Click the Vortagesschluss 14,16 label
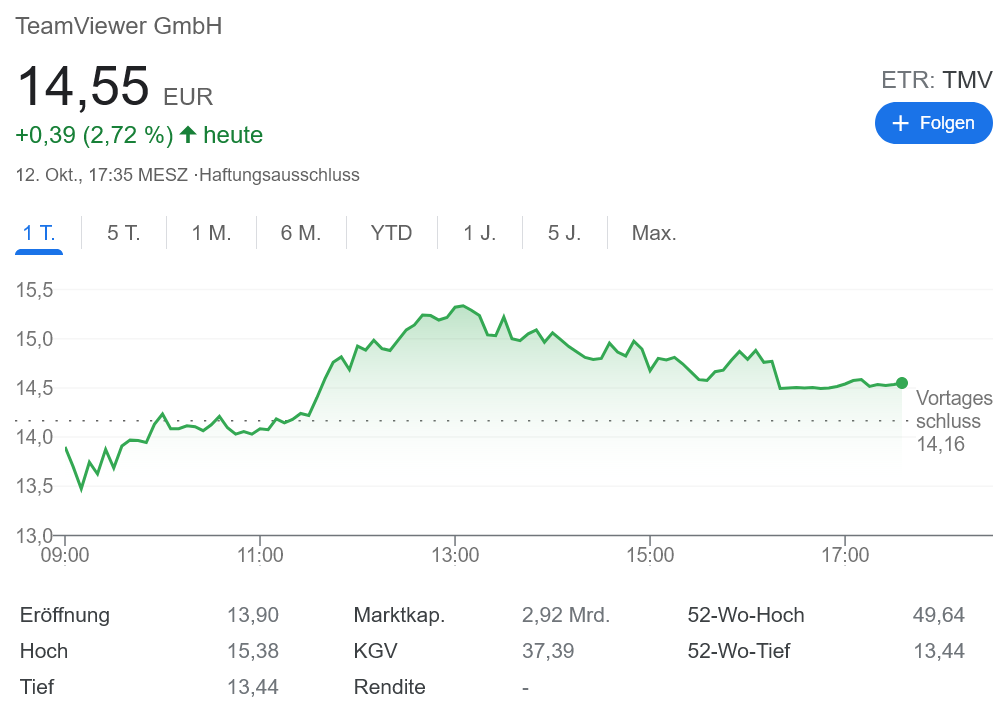 pyautogui.click(x=948, y=421)
